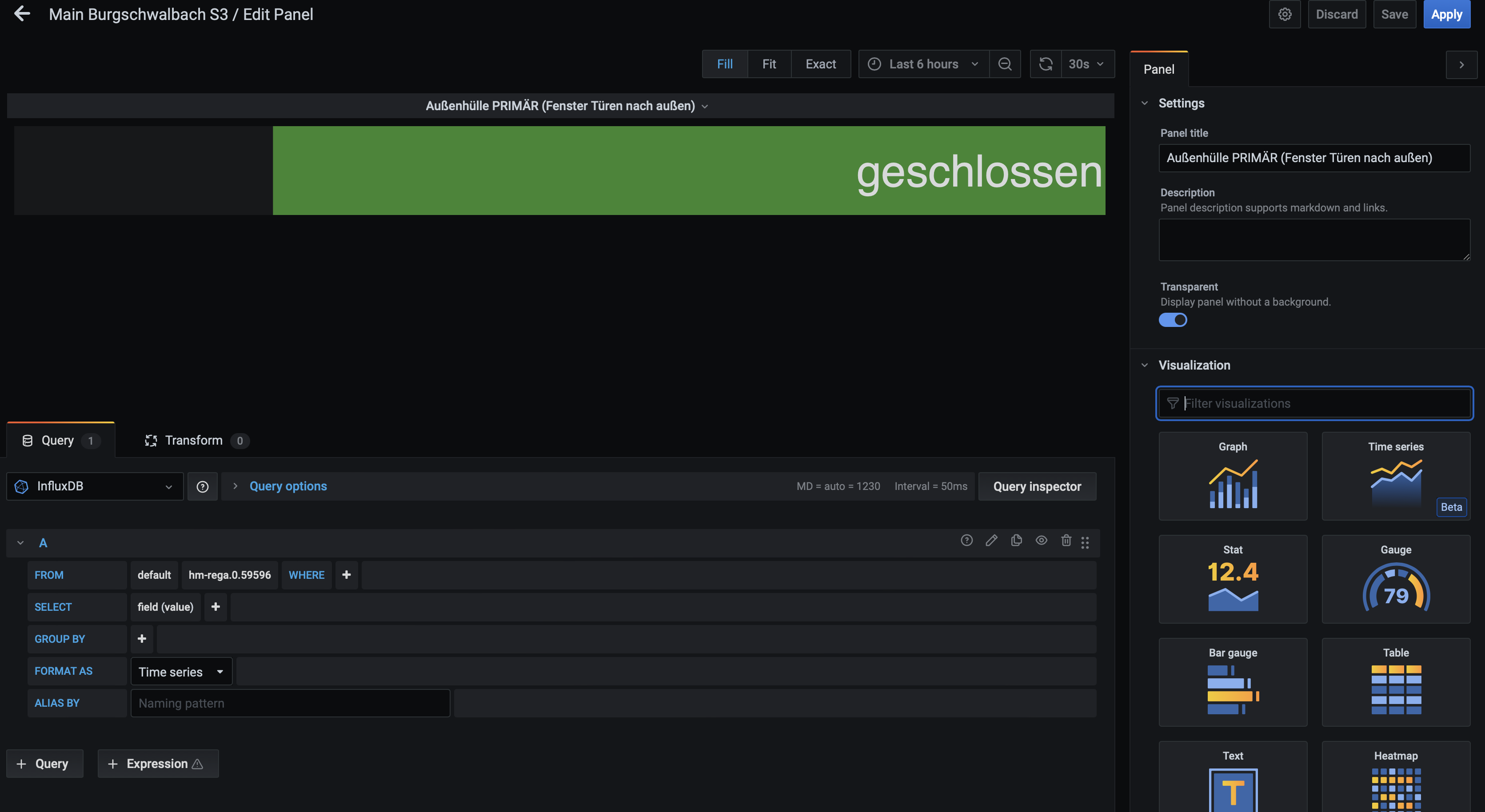Switch to the Transform tab
This screenshot has height=812, width=1485.
(x=193, y=440)
